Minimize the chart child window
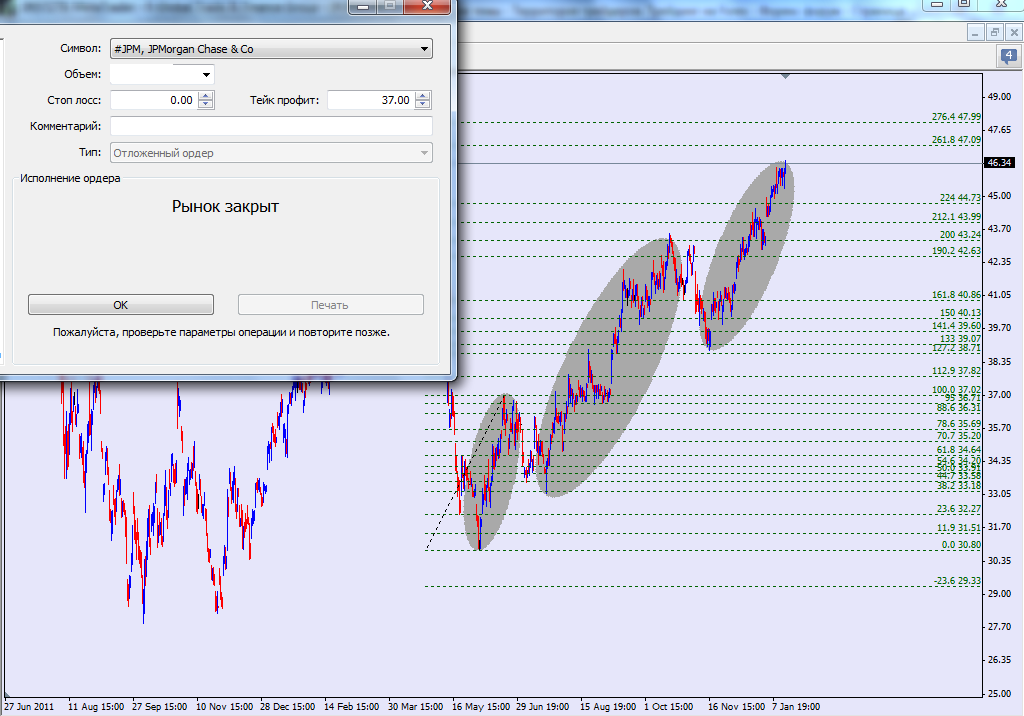Viewport: 1024px width, 716px height. click(x=975, y=32)
